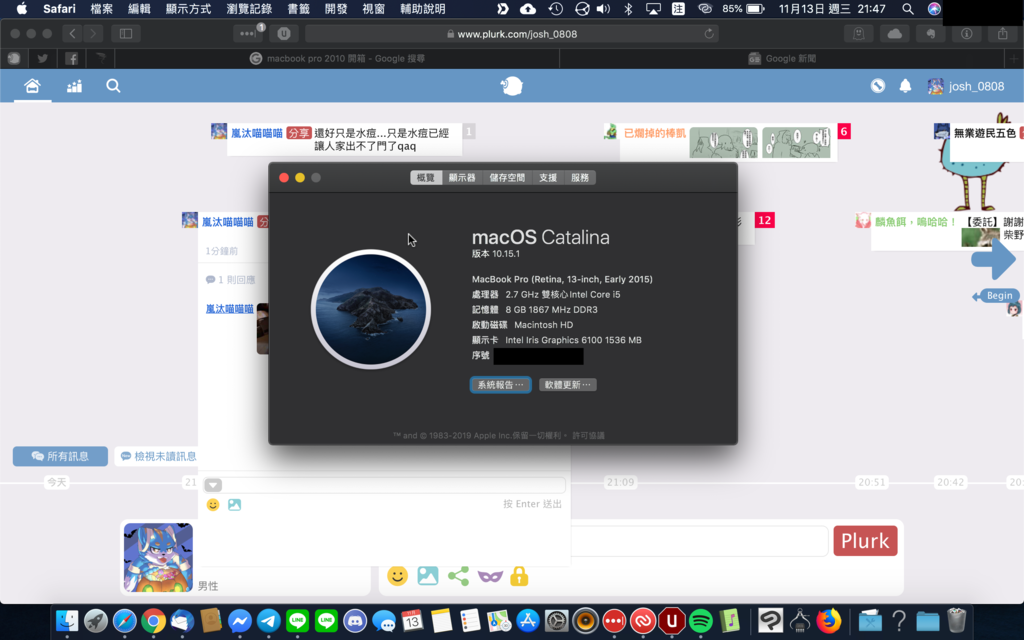
Task: Click the small emoji icon in reply box
Action: tap(213, 504)
